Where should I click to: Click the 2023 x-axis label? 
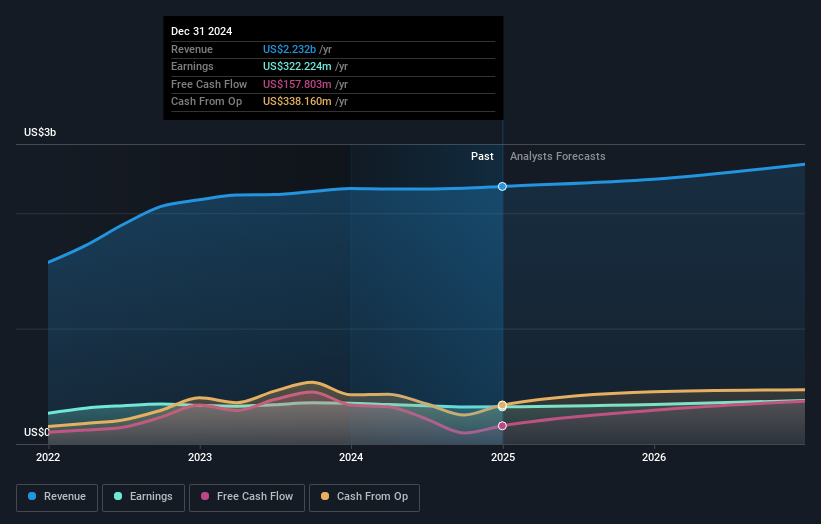tap(200, 457)
